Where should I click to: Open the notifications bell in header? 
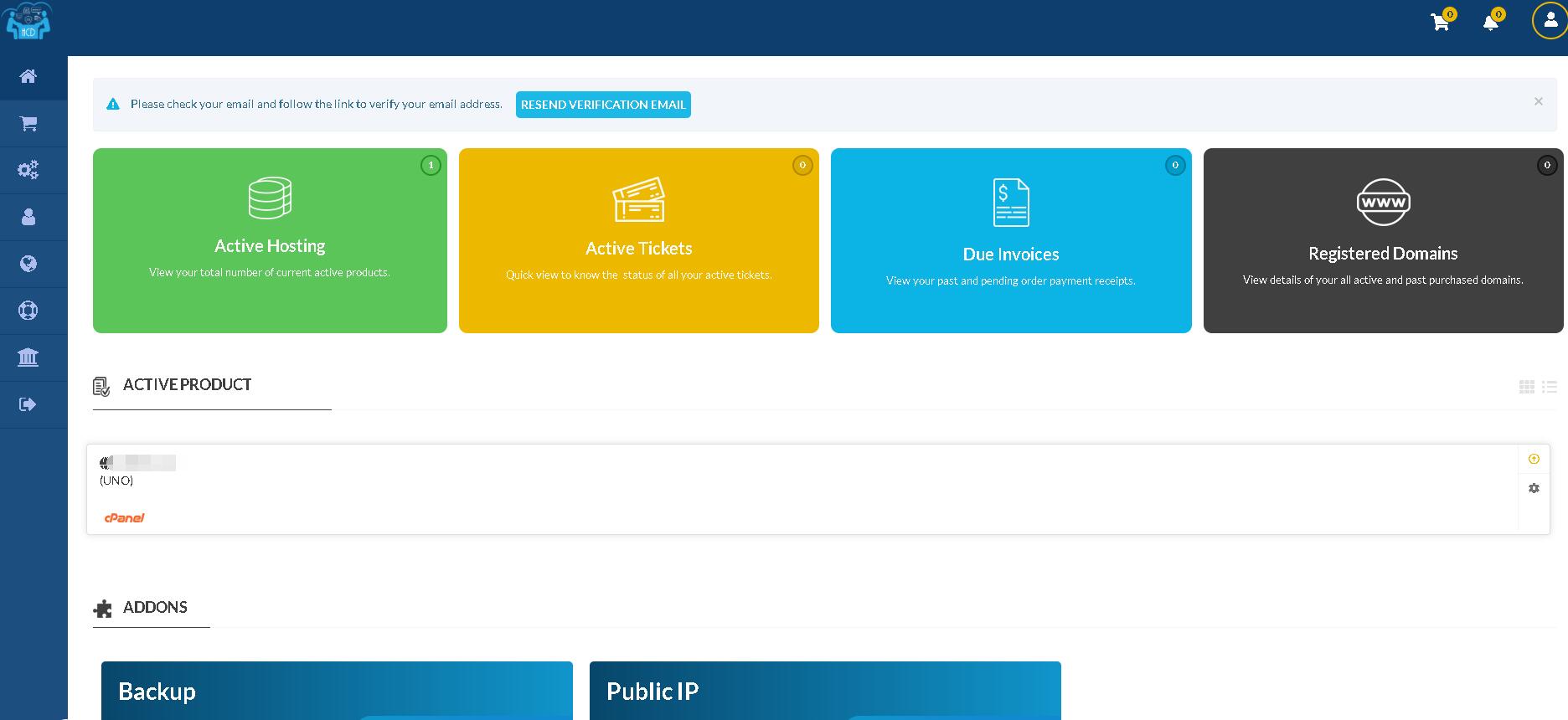pos(1492,21)
